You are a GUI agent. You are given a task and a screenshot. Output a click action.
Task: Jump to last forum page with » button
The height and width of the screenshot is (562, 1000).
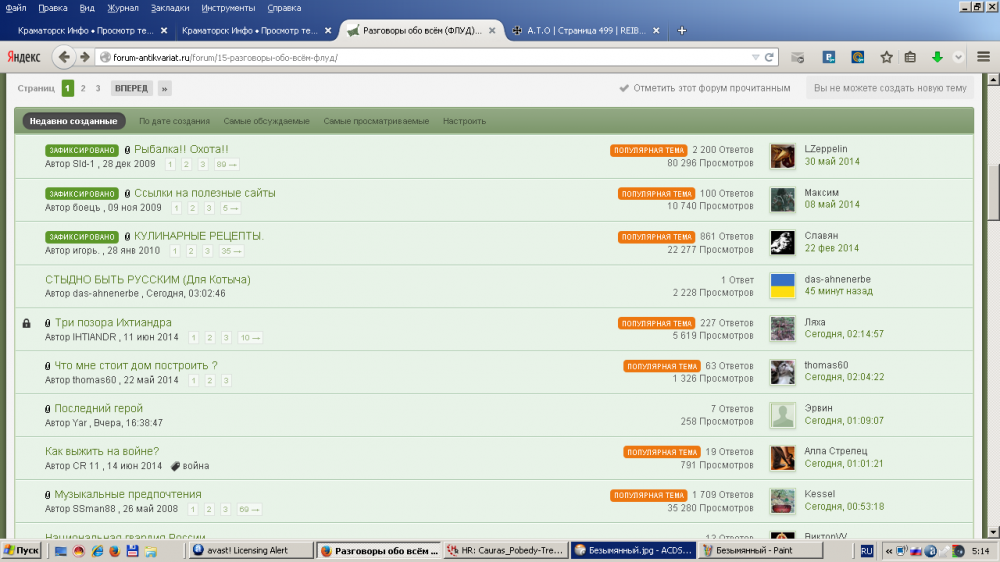165,89
